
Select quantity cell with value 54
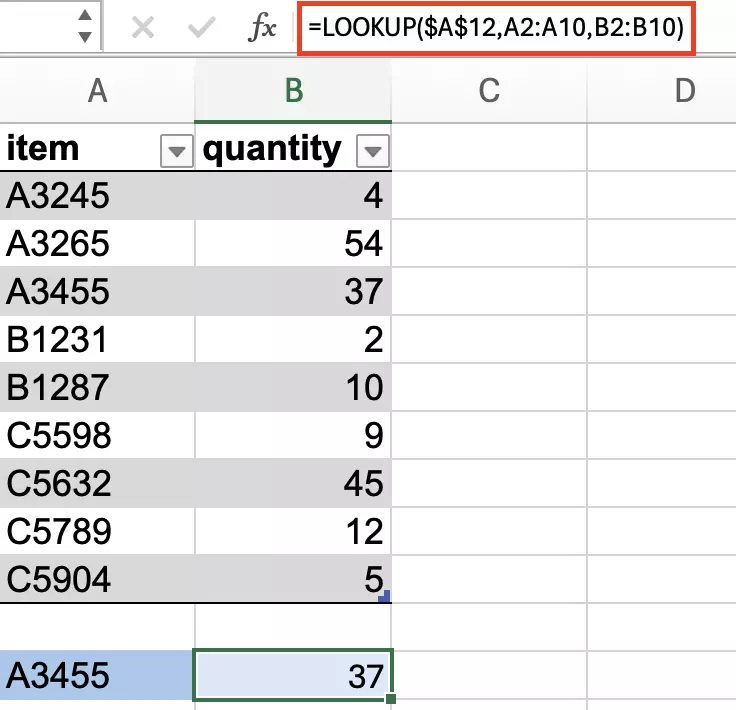(293, 244)
